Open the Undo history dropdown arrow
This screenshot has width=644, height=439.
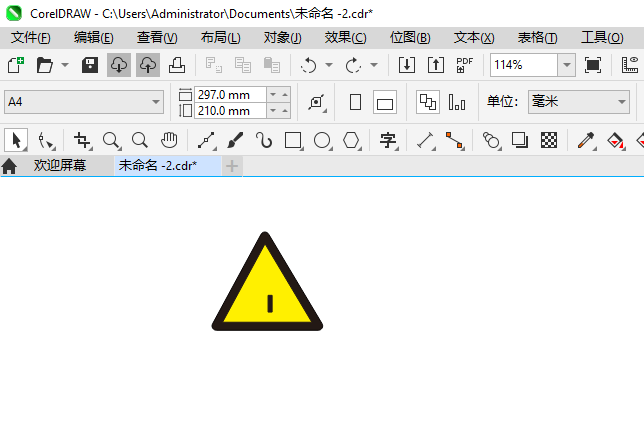[329, 65]
